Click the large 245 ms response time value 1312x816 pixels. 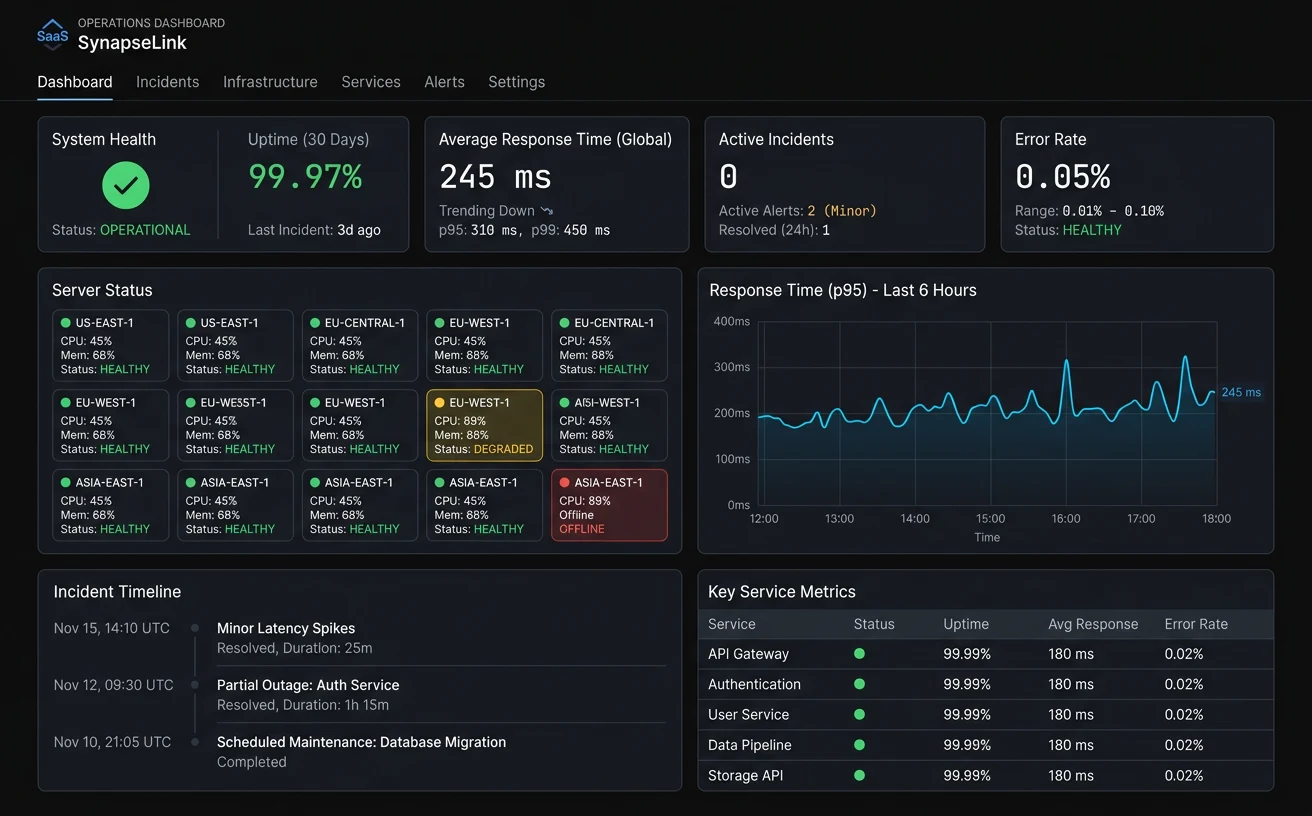point(495,177)
